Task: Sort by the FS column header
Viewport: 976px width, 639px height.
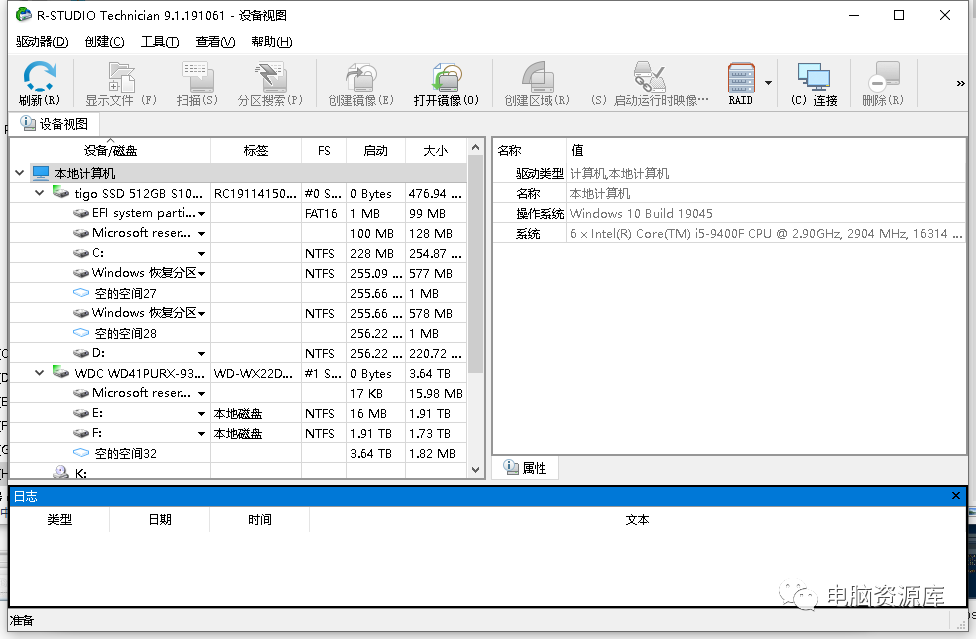Action: pyautogui.click(x=324, y=150)
